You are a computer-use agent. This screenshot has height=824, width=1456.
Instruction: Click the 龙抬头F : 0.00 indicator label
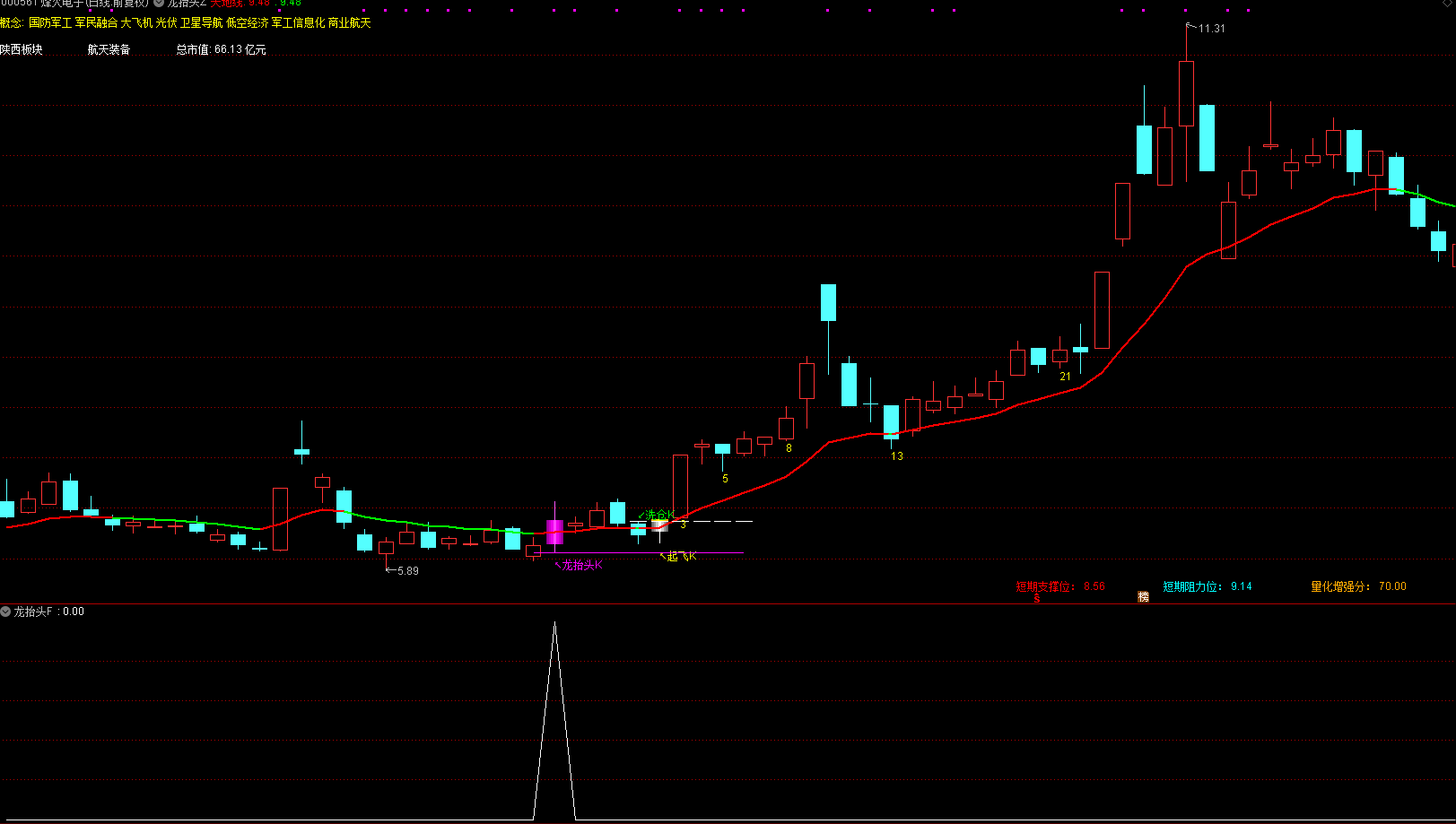48,611
